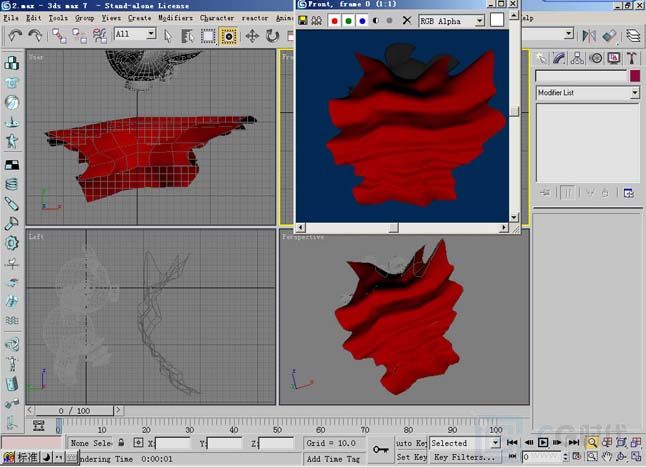Click the object name field in Modify panel
Screen dimensions: 646x468
click(x=581, y=76)
